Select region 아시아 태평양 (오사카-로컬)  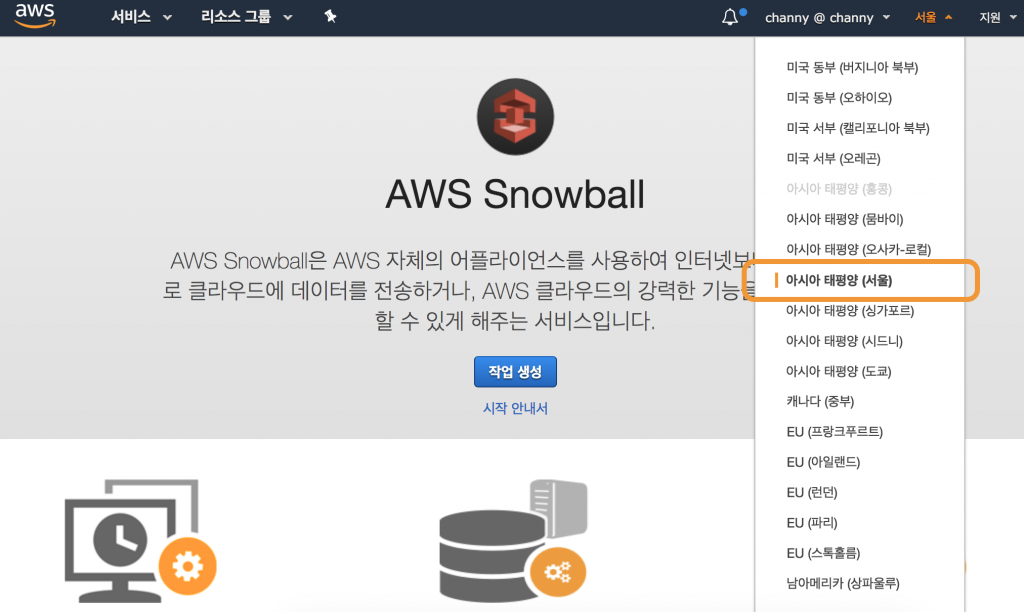click(859, 250)
